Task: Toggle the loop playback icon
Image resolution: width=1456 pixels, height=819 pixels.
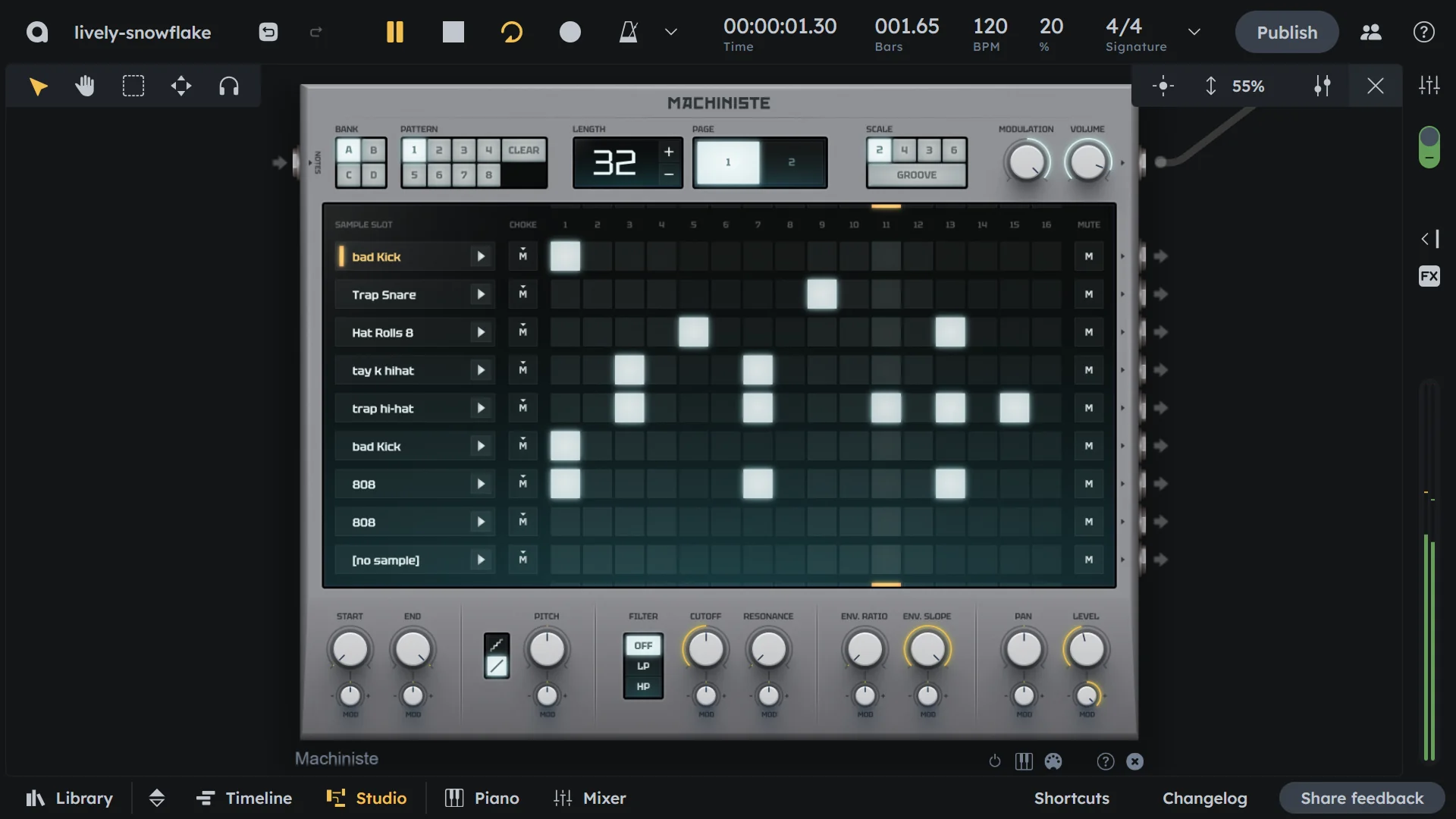Action: click(512, 32)
